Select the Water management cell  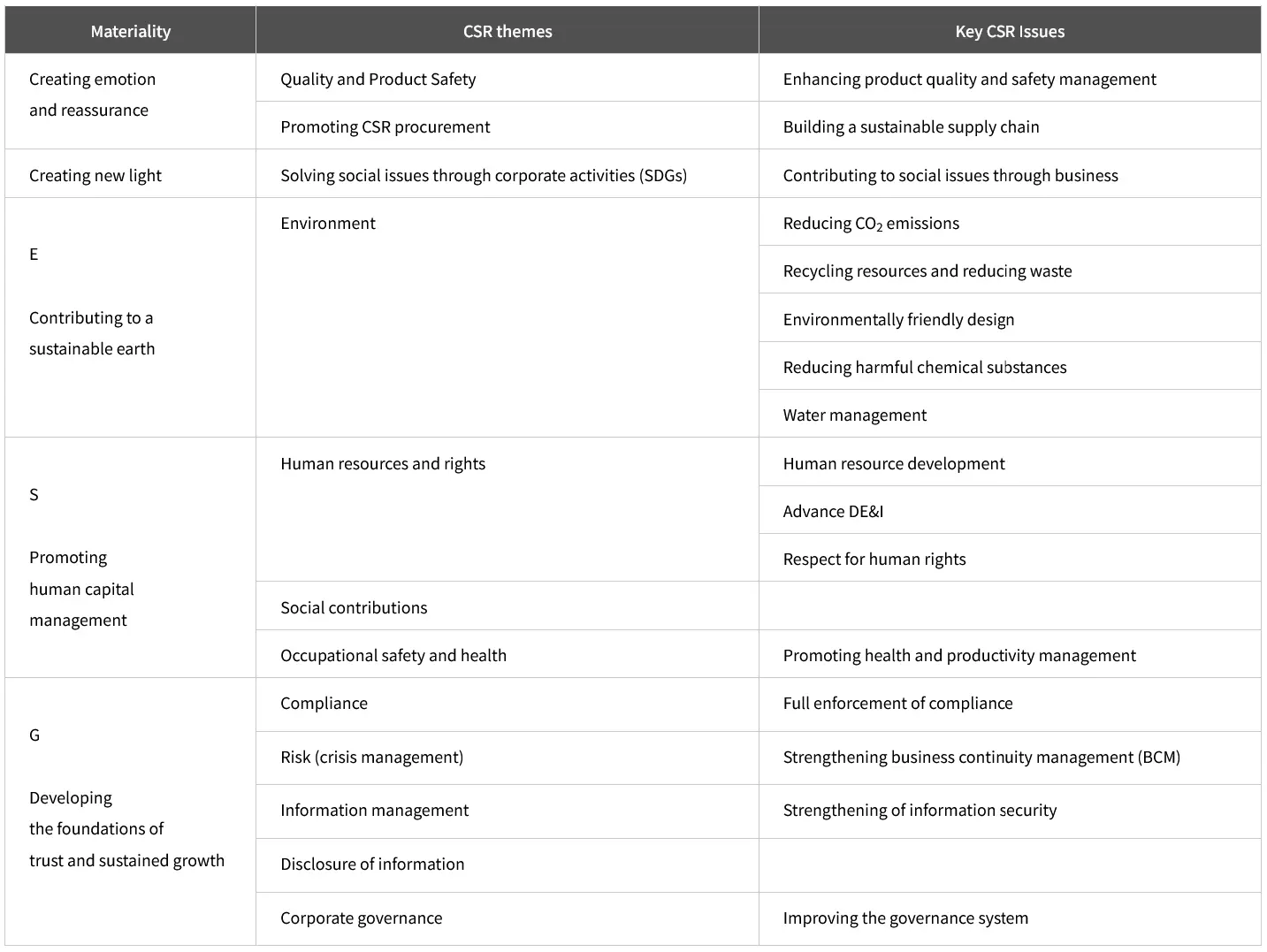coord(855,415)
